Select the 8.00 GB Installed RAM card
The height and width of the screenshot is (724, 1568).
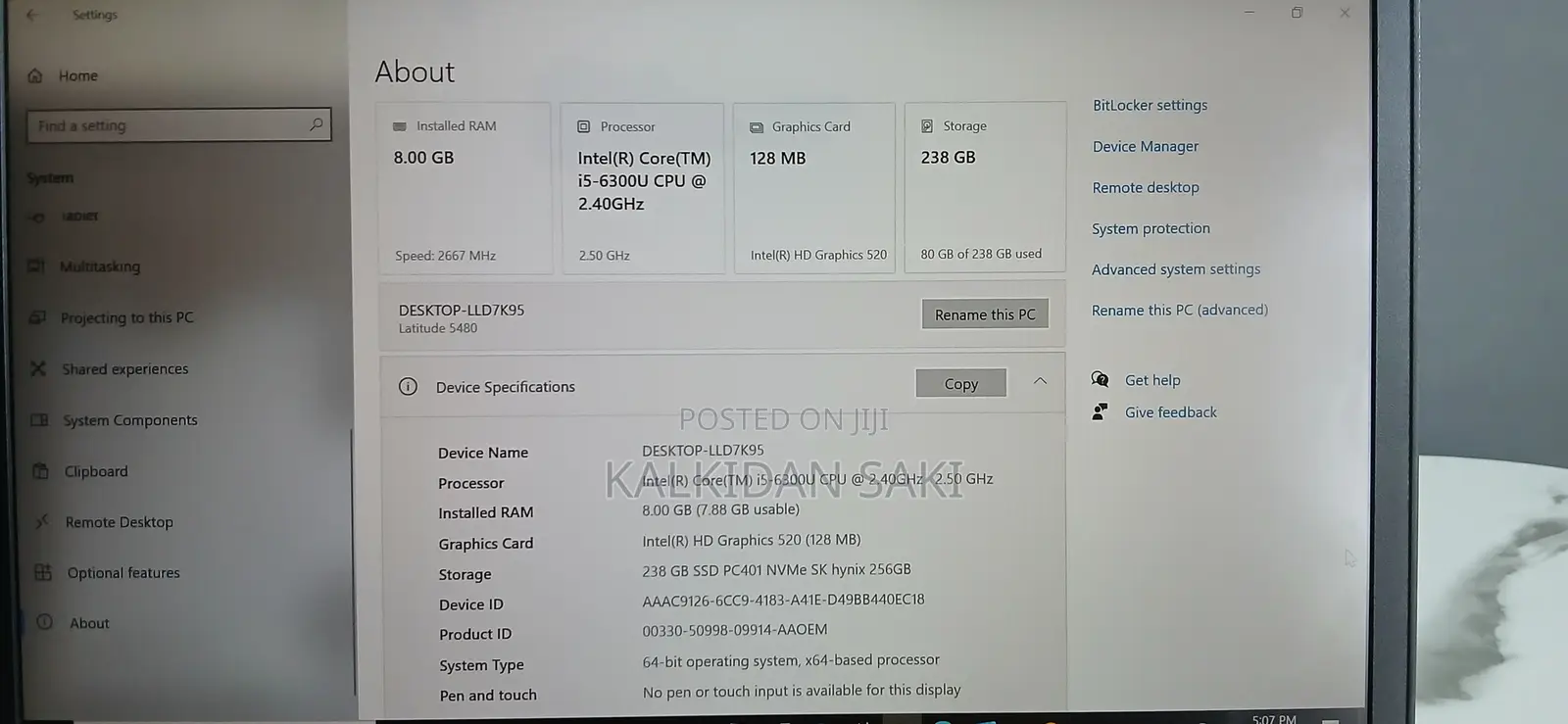(x=464, y=188)
